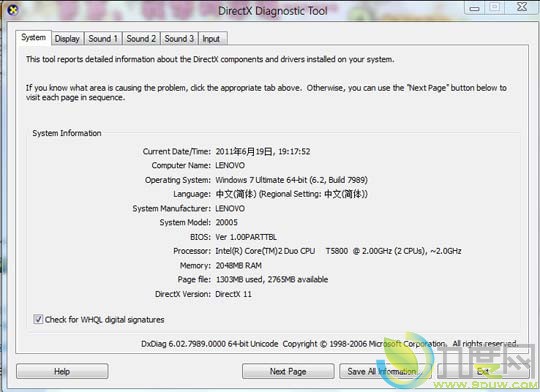Click the System Information group label
Viewport: 540px width, 392px height.
coord(67,133)
